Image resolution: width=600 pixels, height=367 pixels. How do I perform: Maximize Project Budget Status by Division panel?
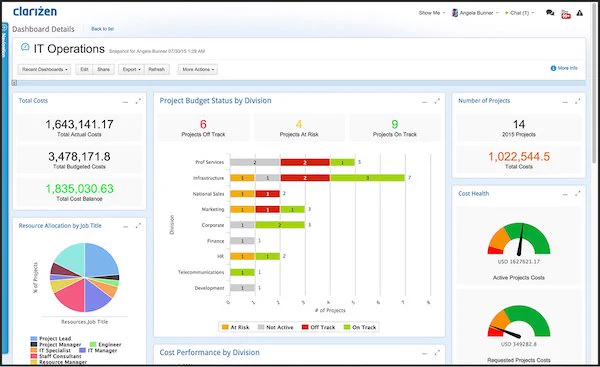tap(437, 101)
